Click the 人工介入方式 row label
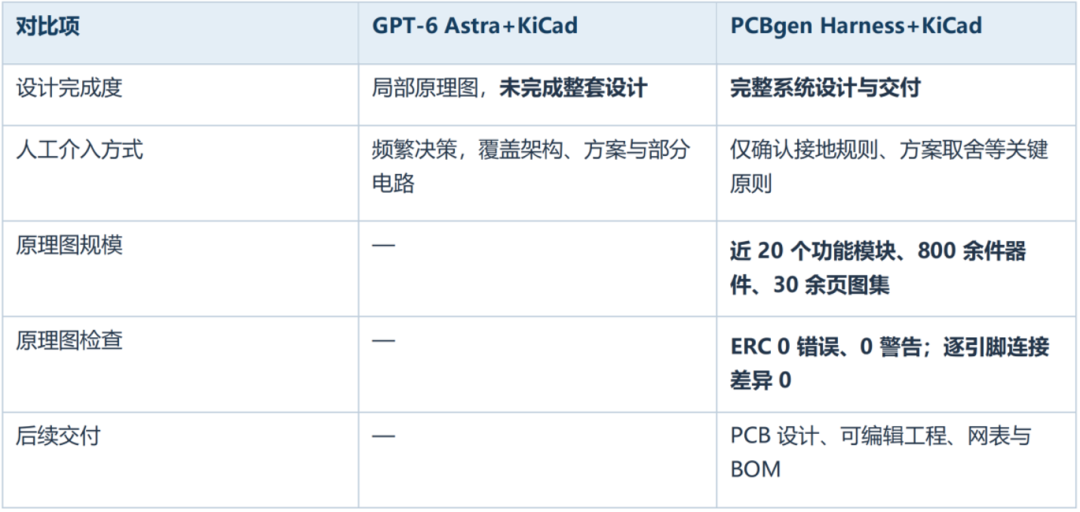The image size is (1080, 512). pyautogui.click(x=79, y=150)
